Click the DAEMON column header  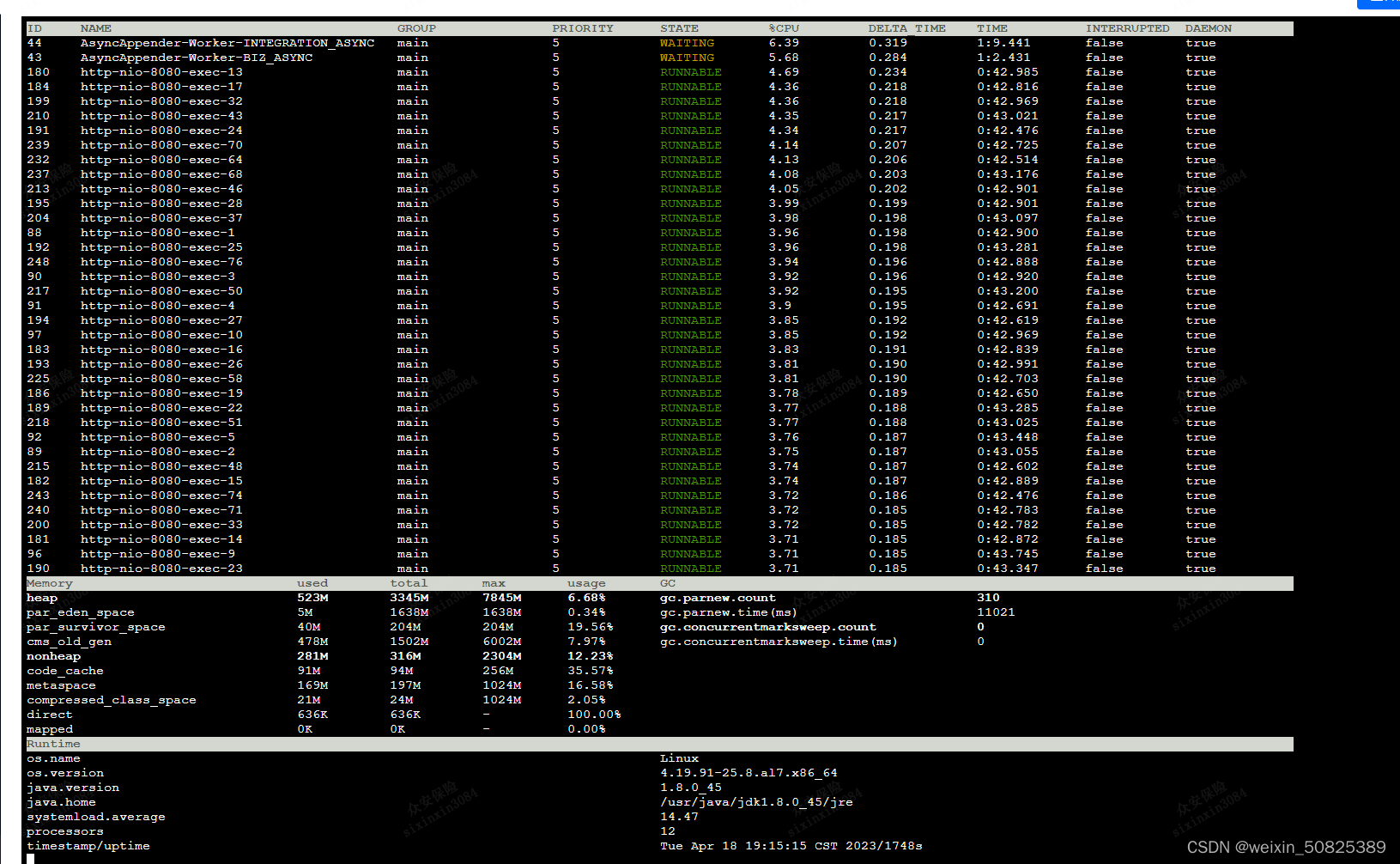[x=1209, y=28]
